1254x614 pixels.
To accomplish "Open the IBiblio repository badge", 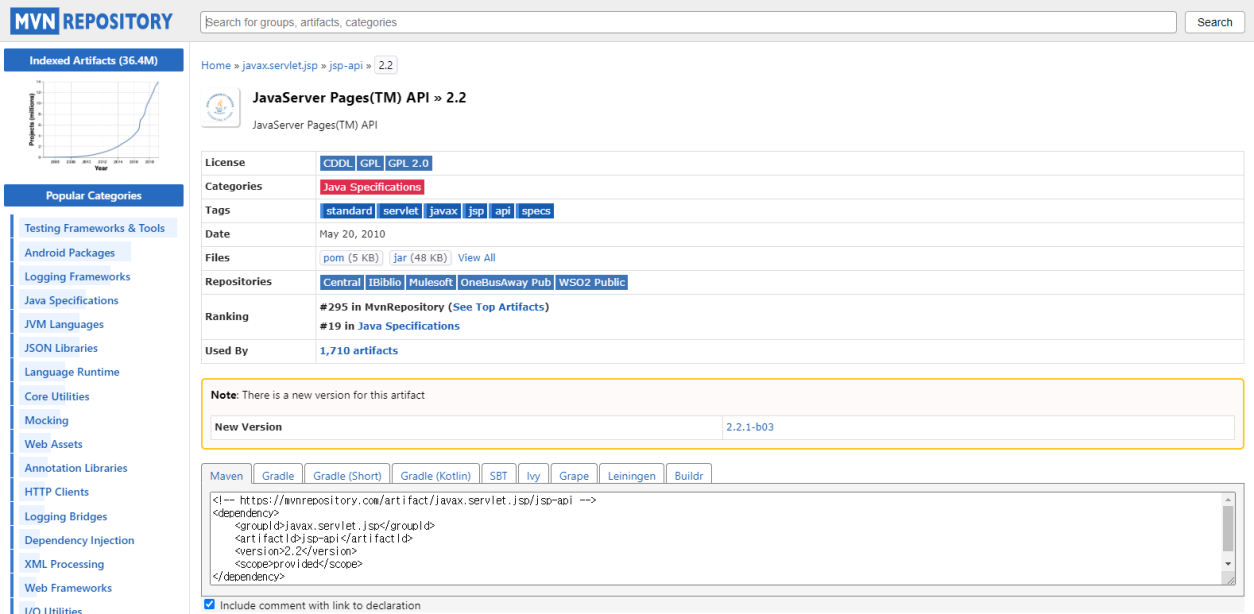I will (385, 283).
